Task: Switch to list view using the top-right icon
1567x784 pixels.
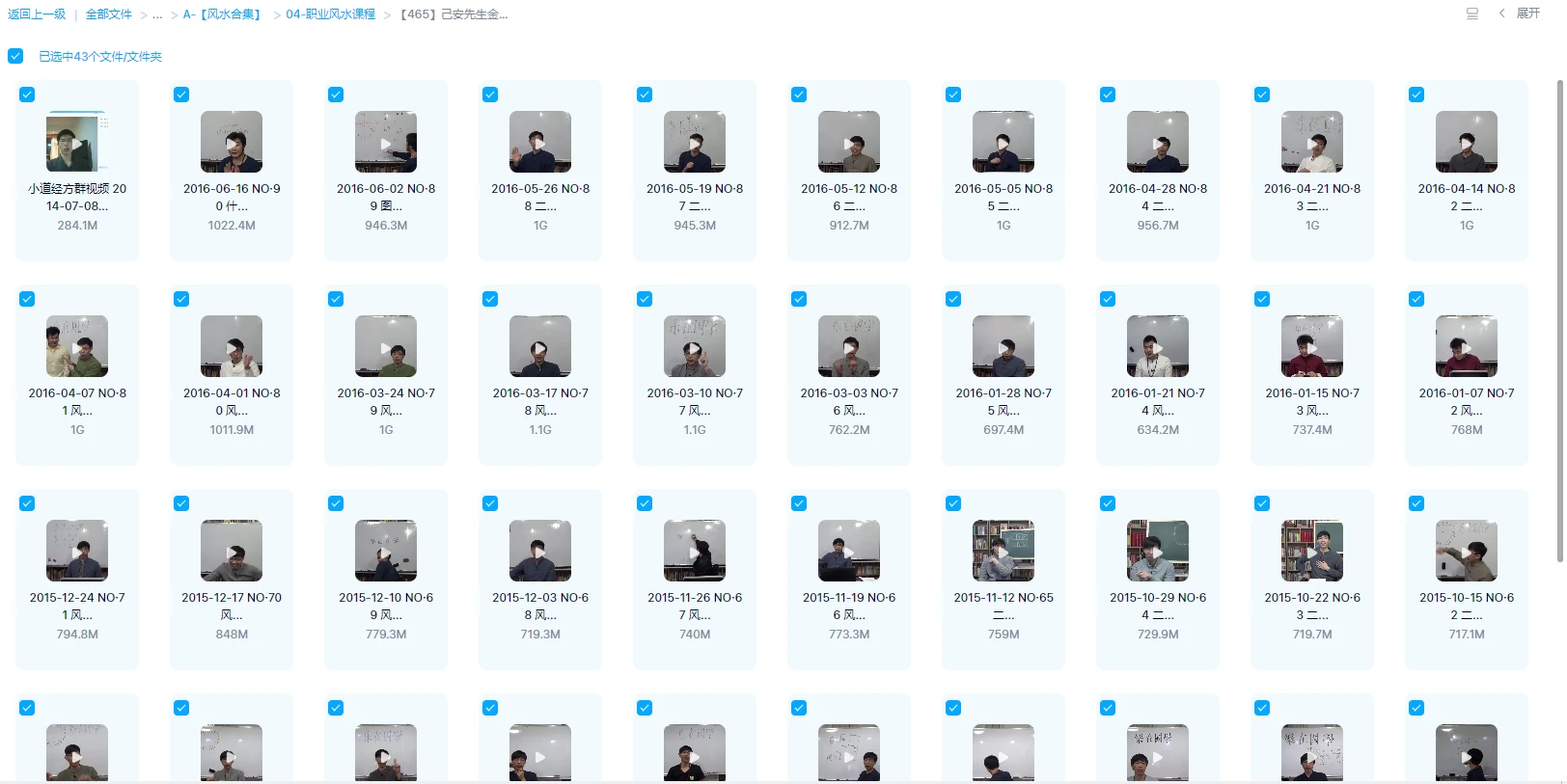Action: (x=1471, y=14)
